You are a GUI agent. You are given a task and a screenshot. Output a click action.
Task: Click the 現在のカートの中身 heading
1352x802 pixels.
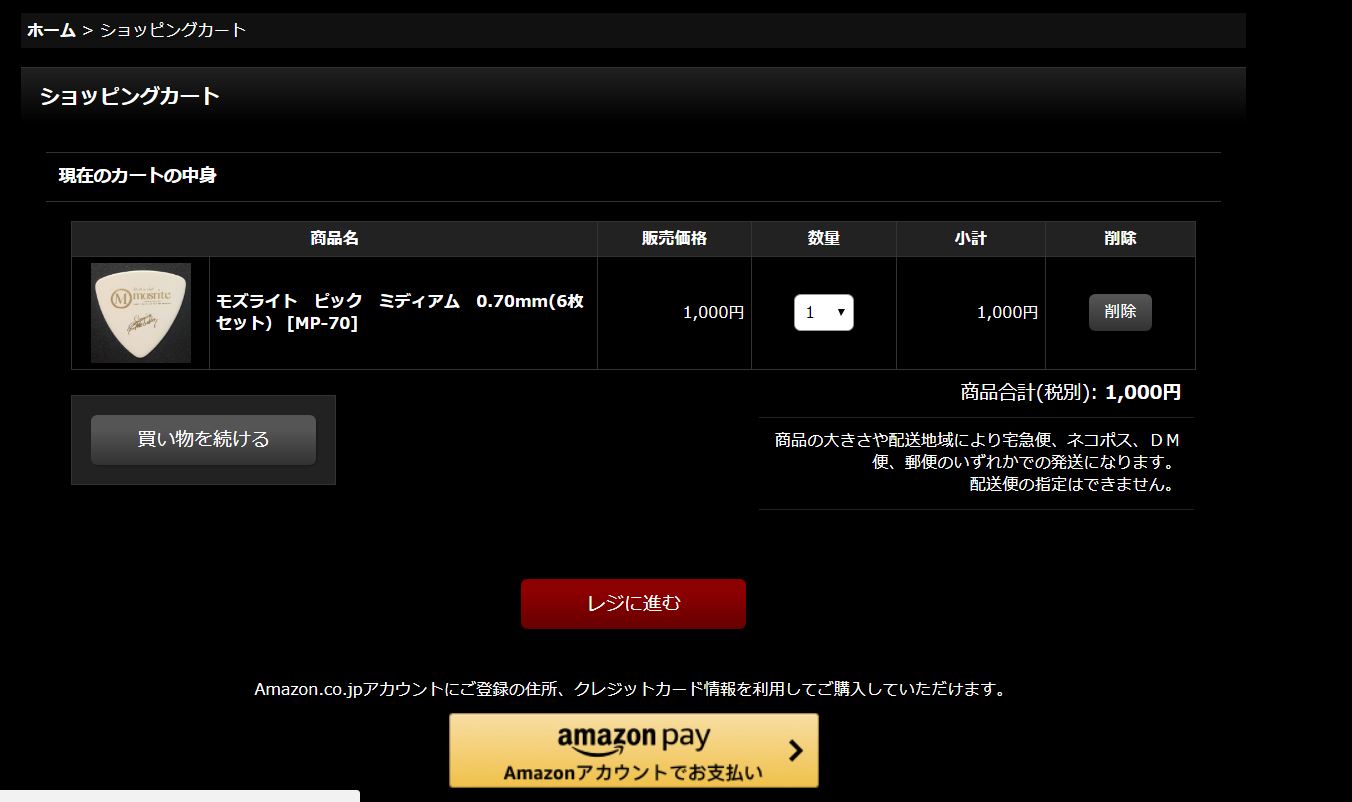138,176
